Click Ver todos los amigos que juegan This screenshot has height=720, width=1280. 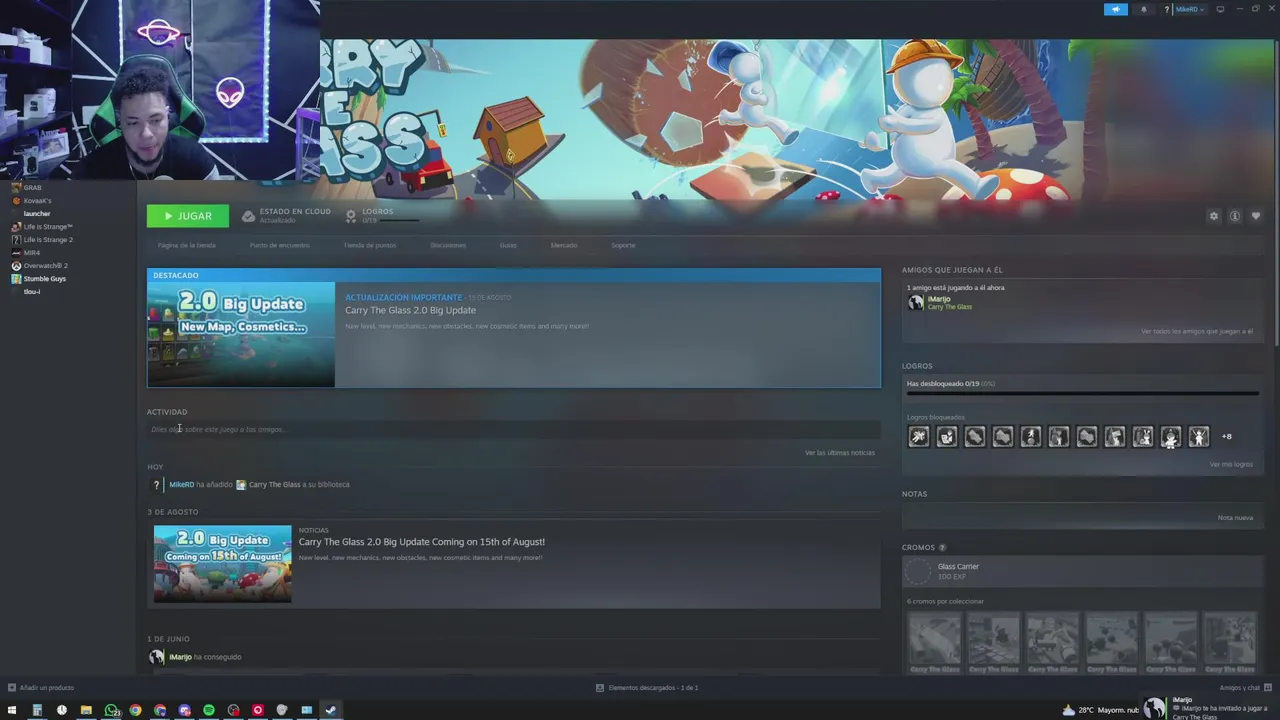1197,331
